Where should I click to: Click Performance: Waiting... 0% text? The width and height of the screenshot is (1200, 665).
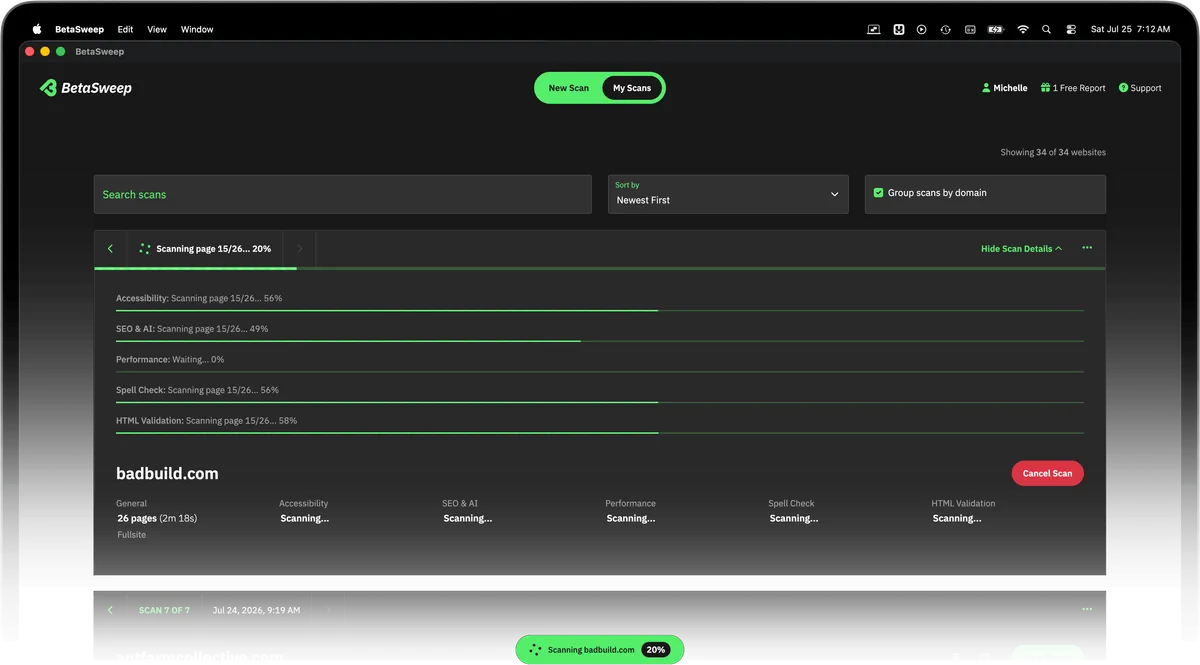pos(170,359)
